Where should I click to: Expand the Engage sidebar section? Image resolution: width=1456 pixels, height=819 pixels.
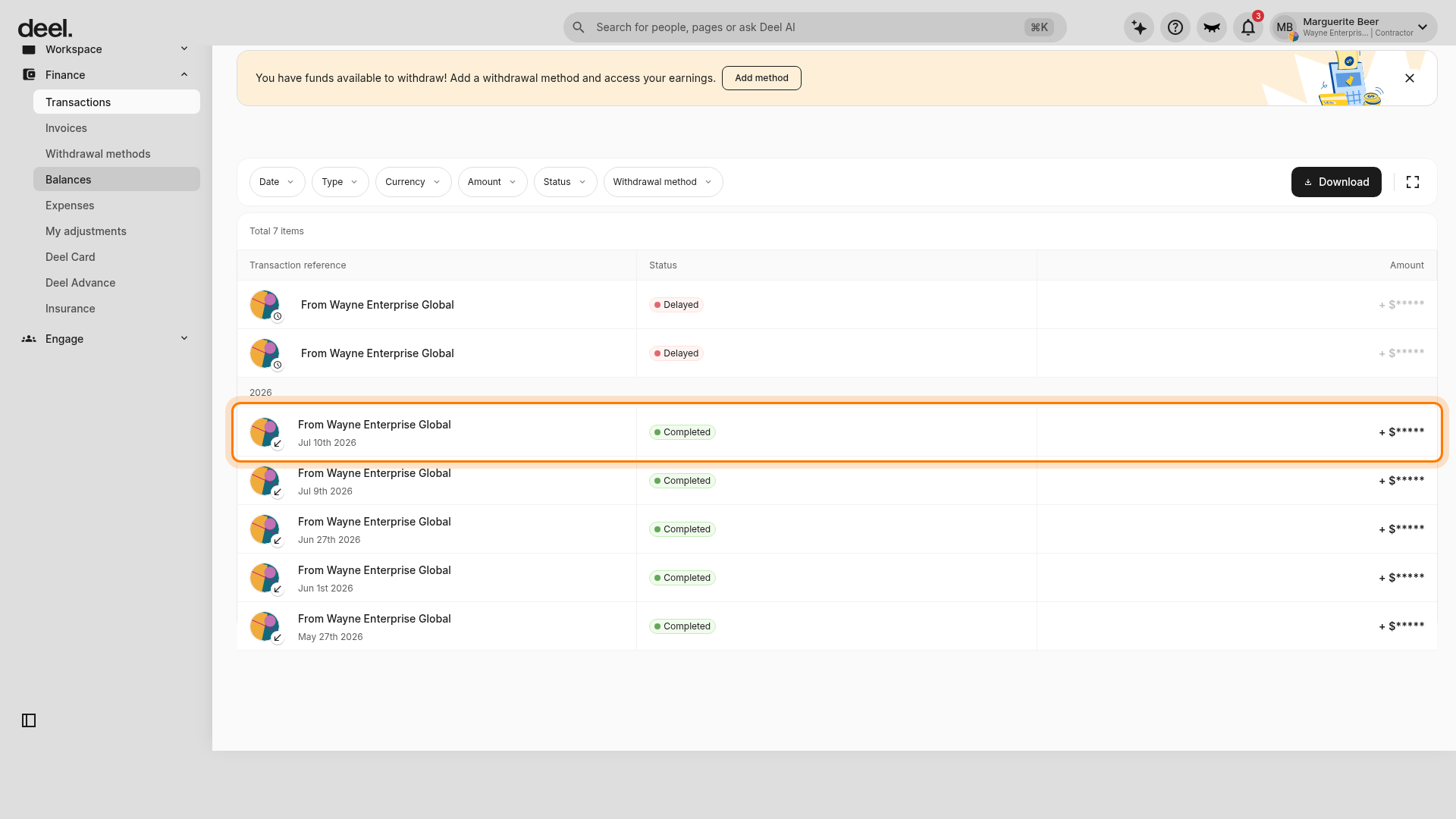pos(184,338)
